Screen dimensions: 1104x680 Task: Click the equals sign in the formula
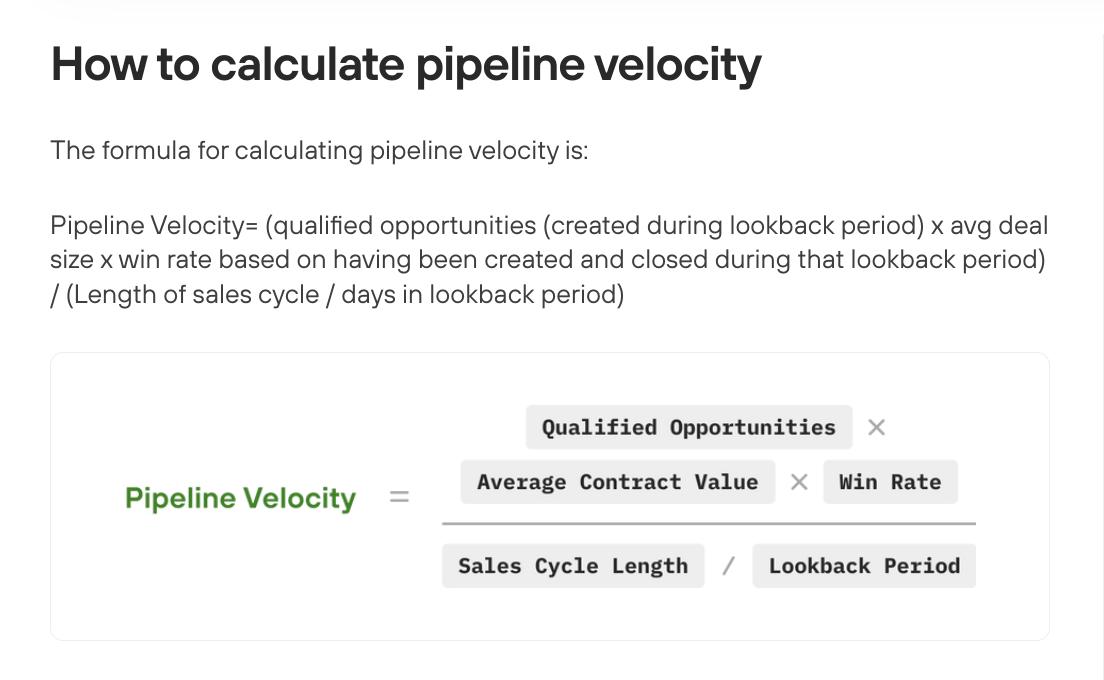click(x=399, y=497)
